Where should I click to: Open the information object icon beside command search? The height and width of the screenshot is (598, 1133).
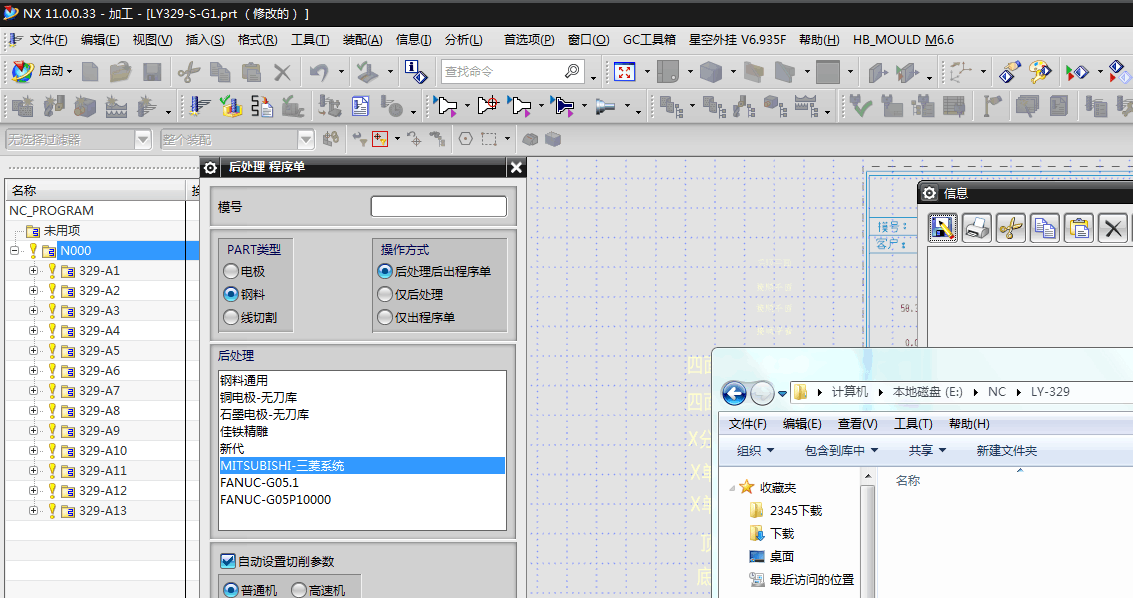415,72
